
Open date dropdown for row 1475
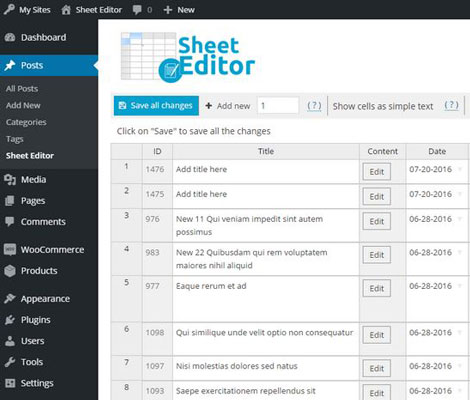coord(460,194)
